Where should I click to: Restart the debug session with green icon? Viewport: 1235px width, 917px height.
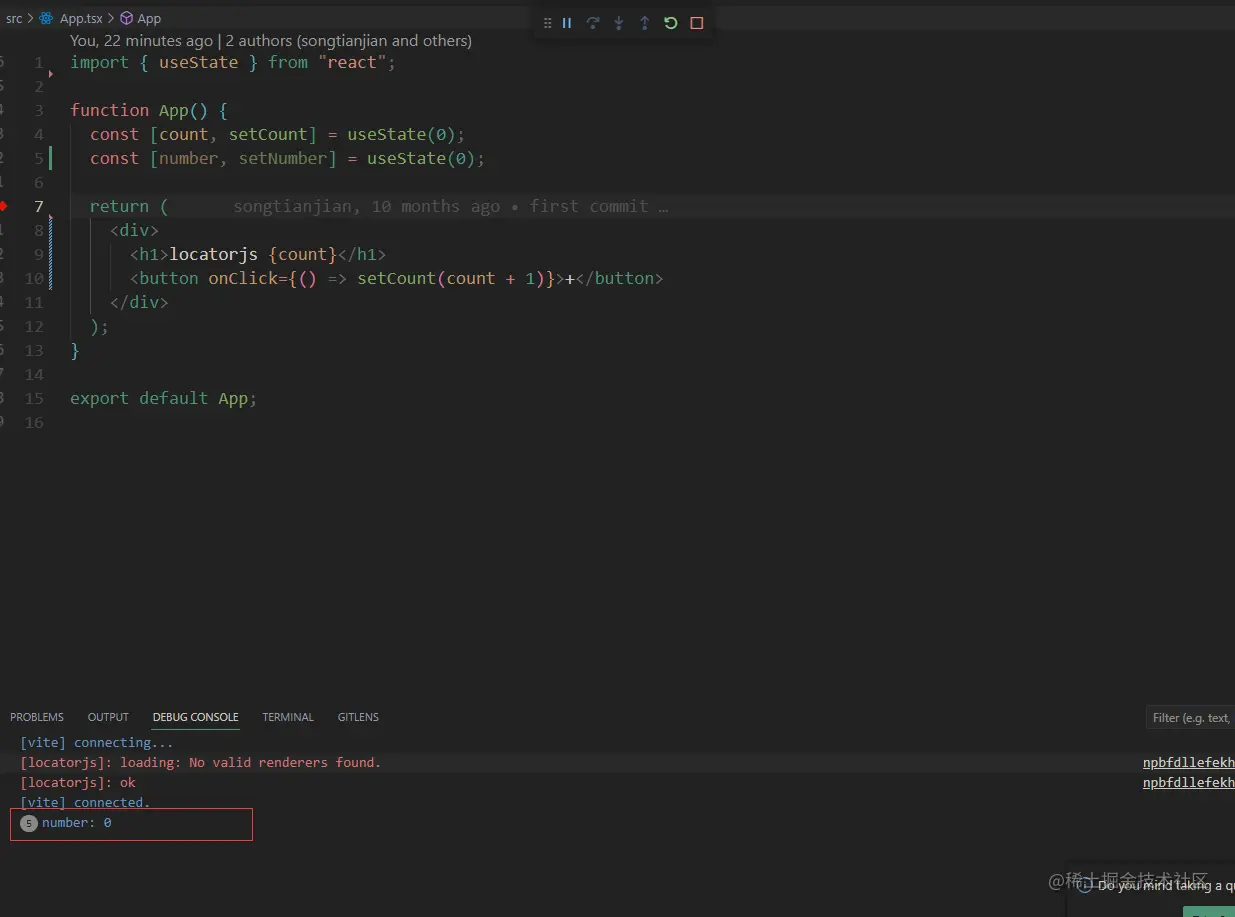pyautogui.click(x=671, y=23)
